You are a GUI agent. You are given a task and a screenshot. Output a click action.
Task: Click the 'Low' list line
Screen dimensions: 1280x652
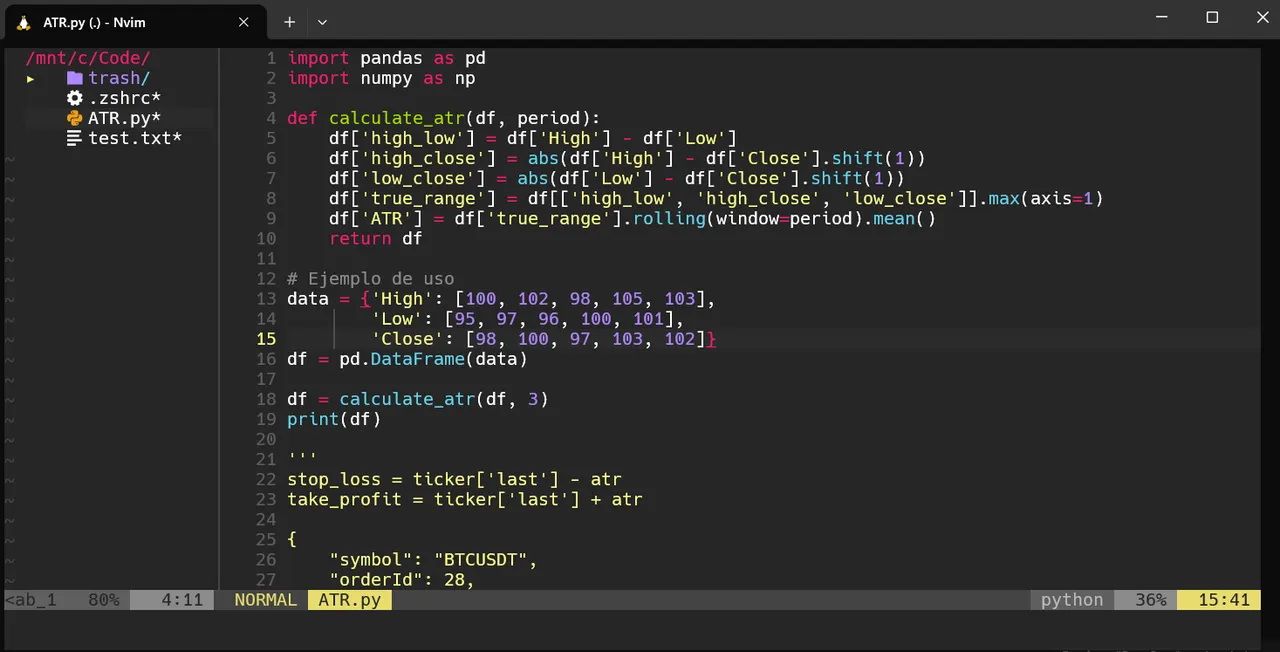[527, 318]
